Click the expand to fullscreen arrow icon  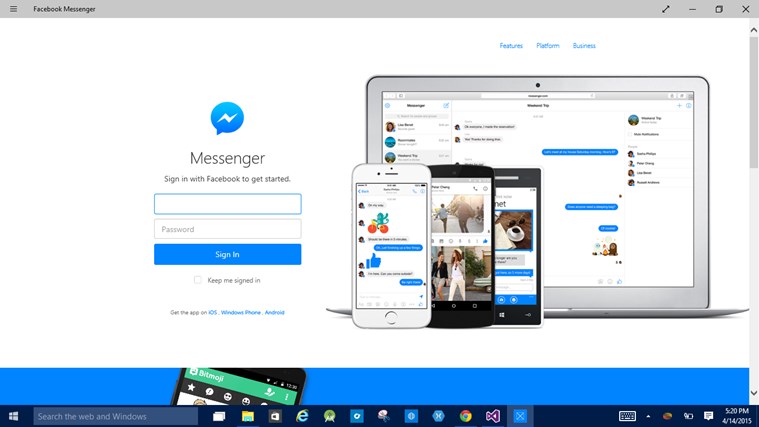666,9
